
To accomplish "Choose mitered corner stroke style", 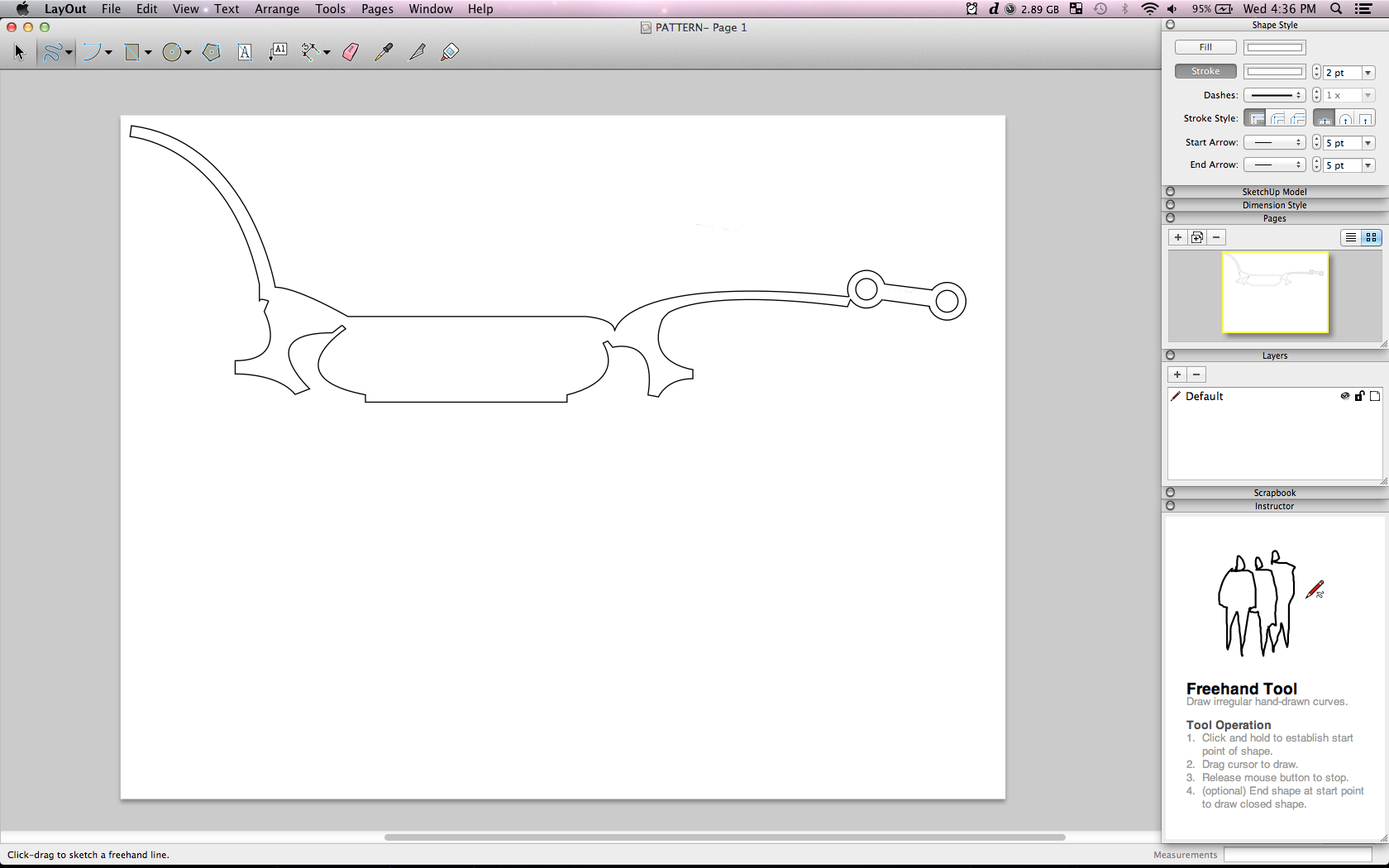I will coord(1257,118).
